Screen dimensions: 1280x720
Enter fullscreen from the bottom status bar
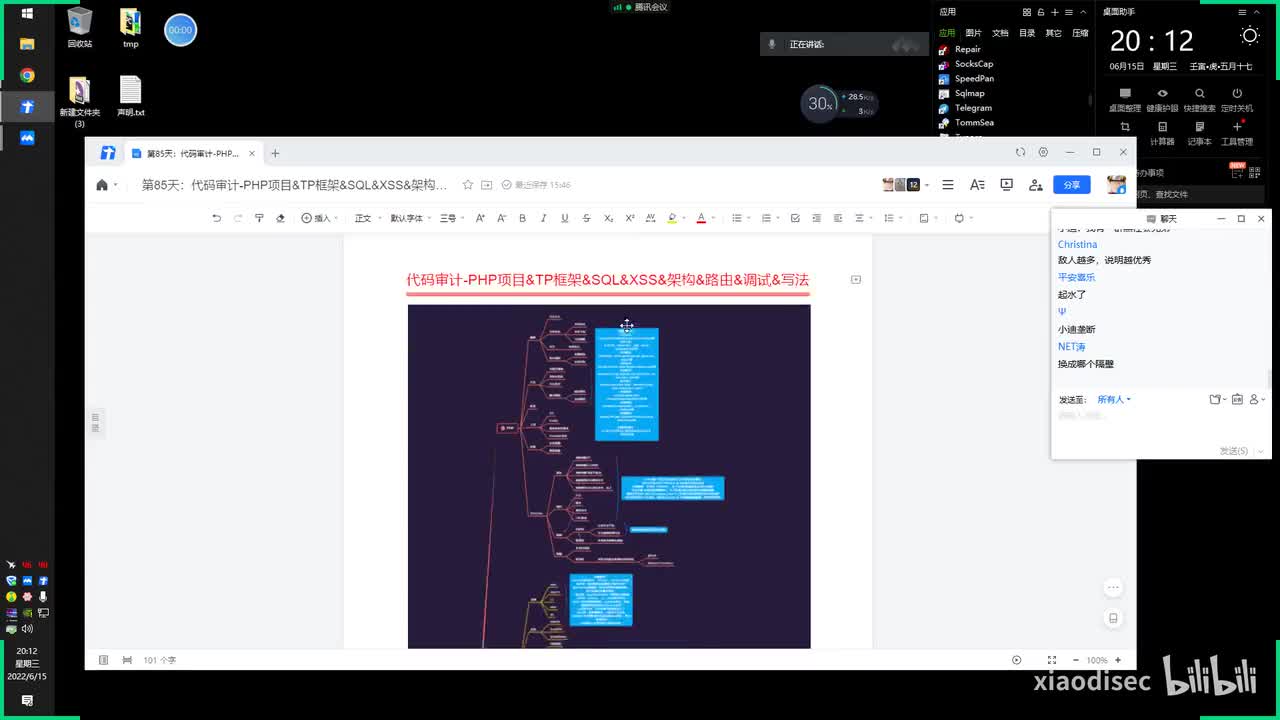pyautogui.click(x=1051, y=660)
